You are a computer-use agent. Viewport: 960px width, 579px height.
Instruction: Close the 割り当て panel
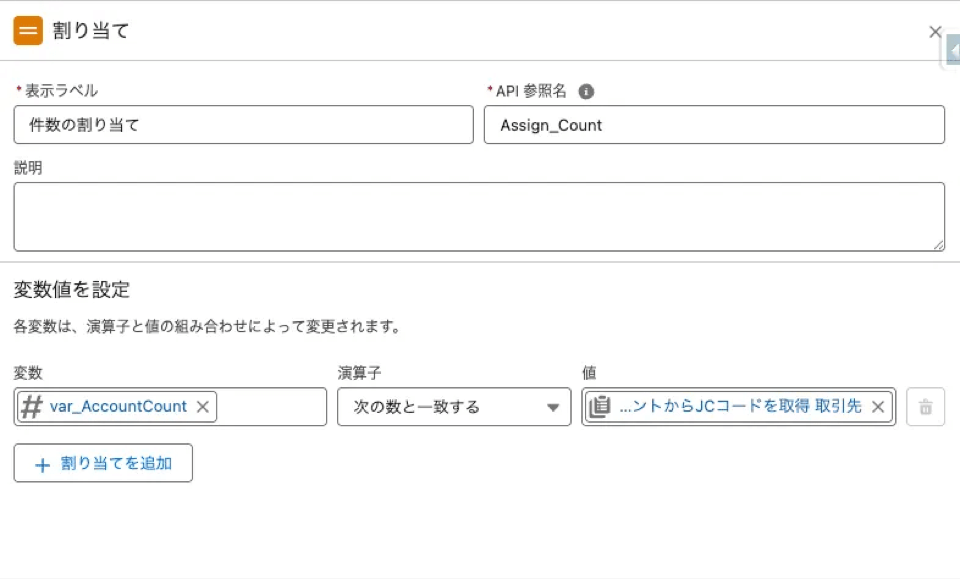click(x=935, y=32)
